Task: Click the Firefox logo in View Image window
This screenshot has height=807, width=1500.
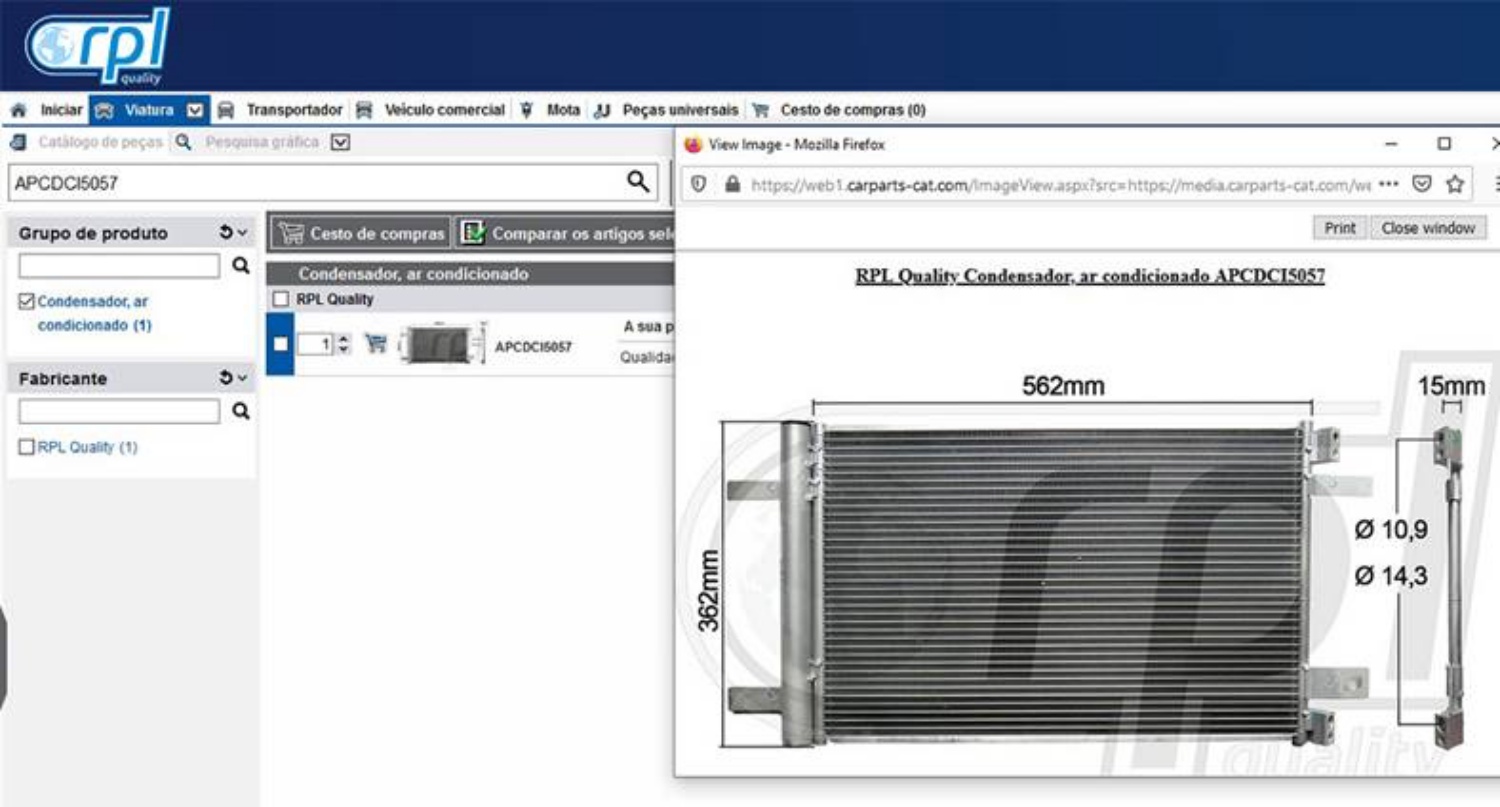Action: [x=693, y=144]
